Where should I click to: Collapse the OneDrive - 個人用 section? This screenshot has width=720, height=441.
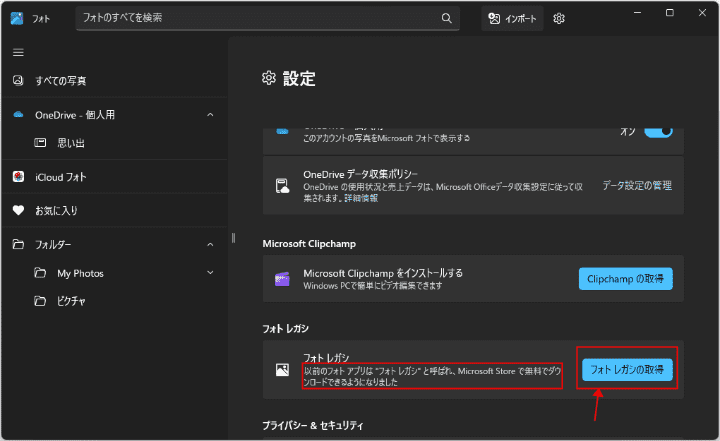tap(210, 115)
